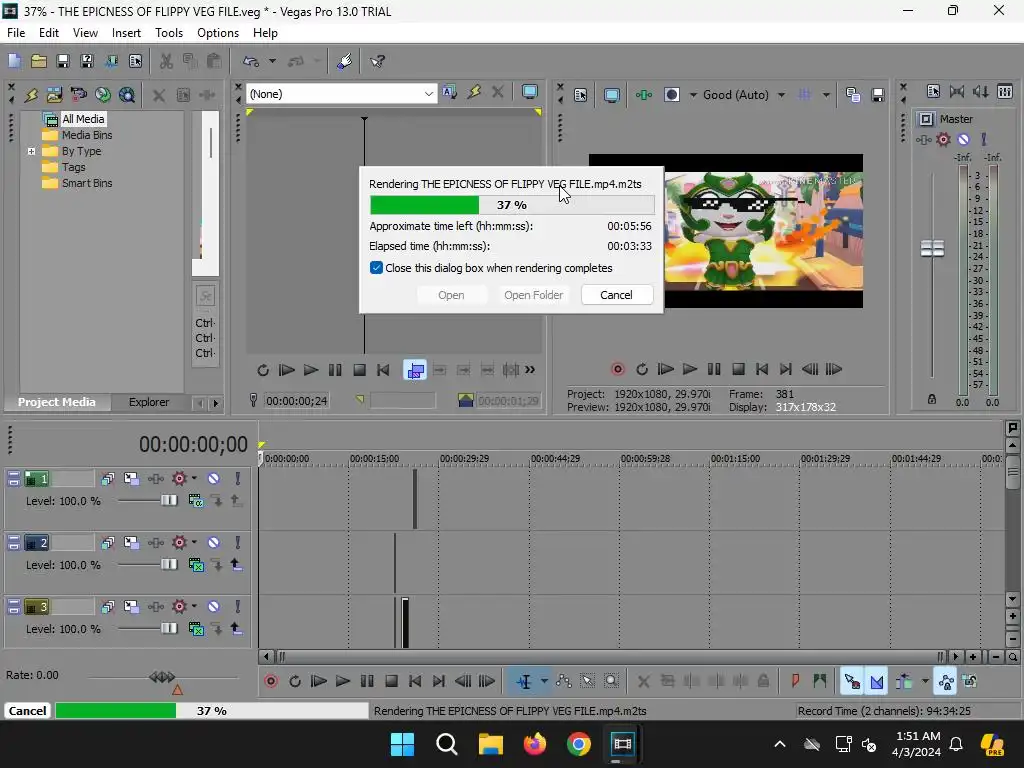The height and width of the screenshot is (768, 1024).
Task: Toggle Enable Snapping icon in timeline toolbar
Action: click(852, 681)
